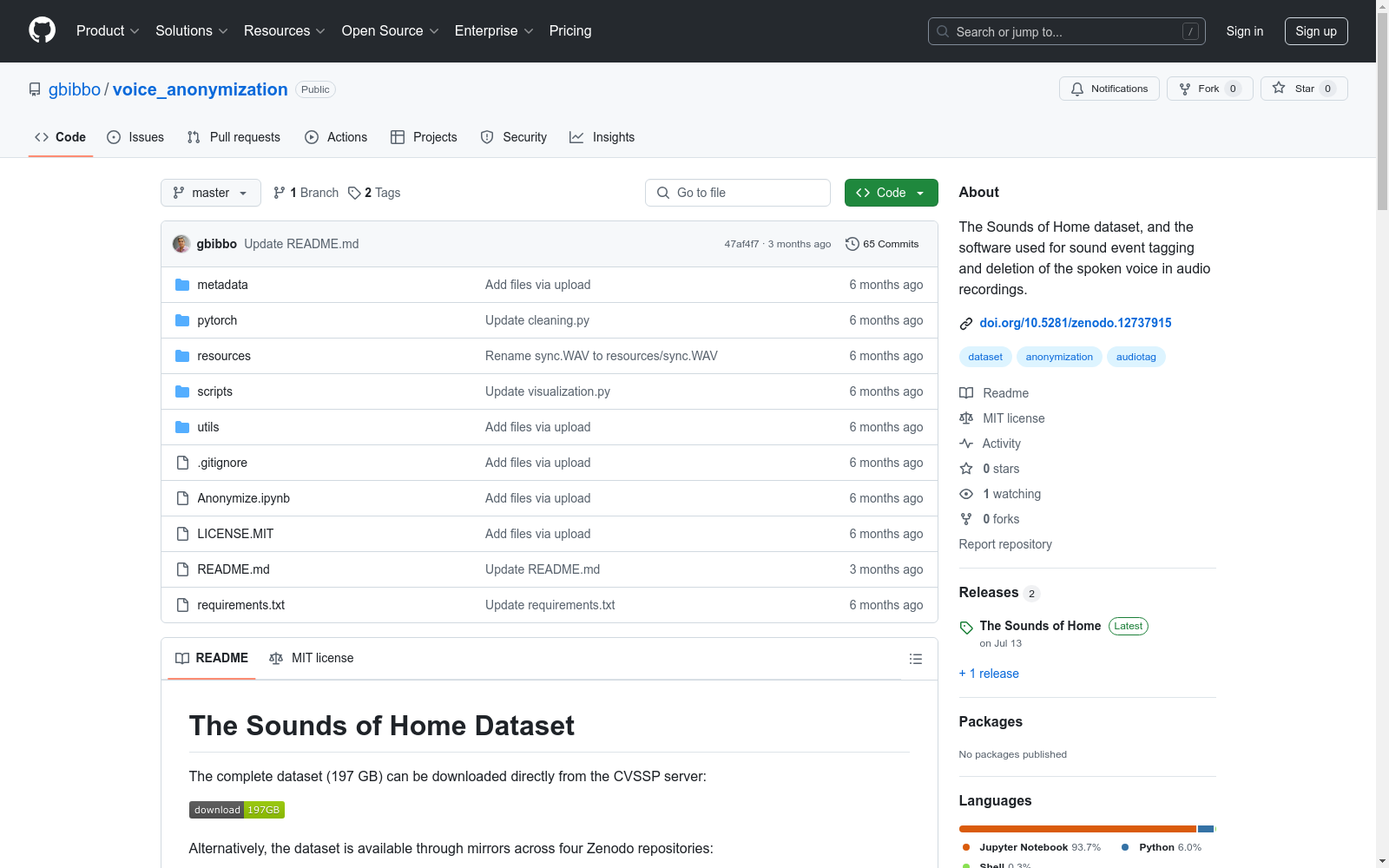
Task: Click the + 1 release link
Action: coord(989,674)
